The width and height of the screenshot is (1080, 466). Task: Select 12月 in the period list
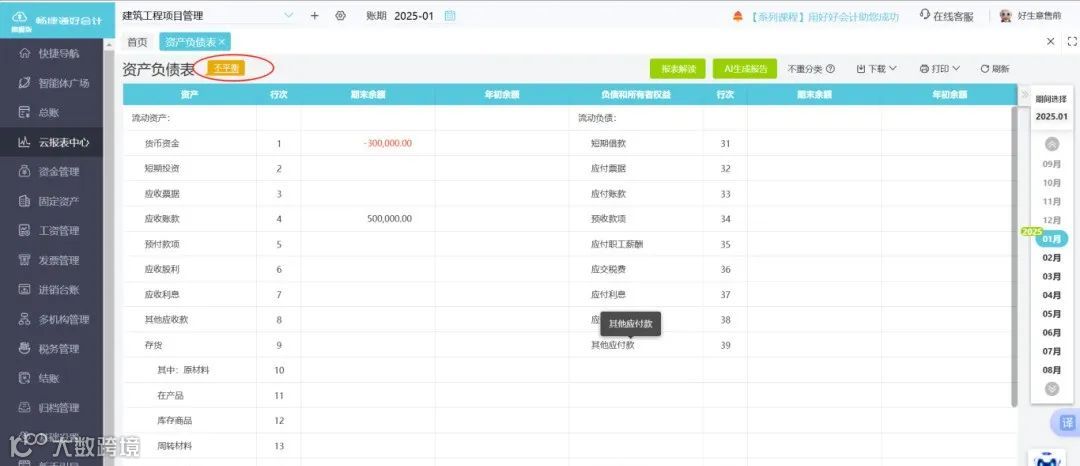[1052, 220]
